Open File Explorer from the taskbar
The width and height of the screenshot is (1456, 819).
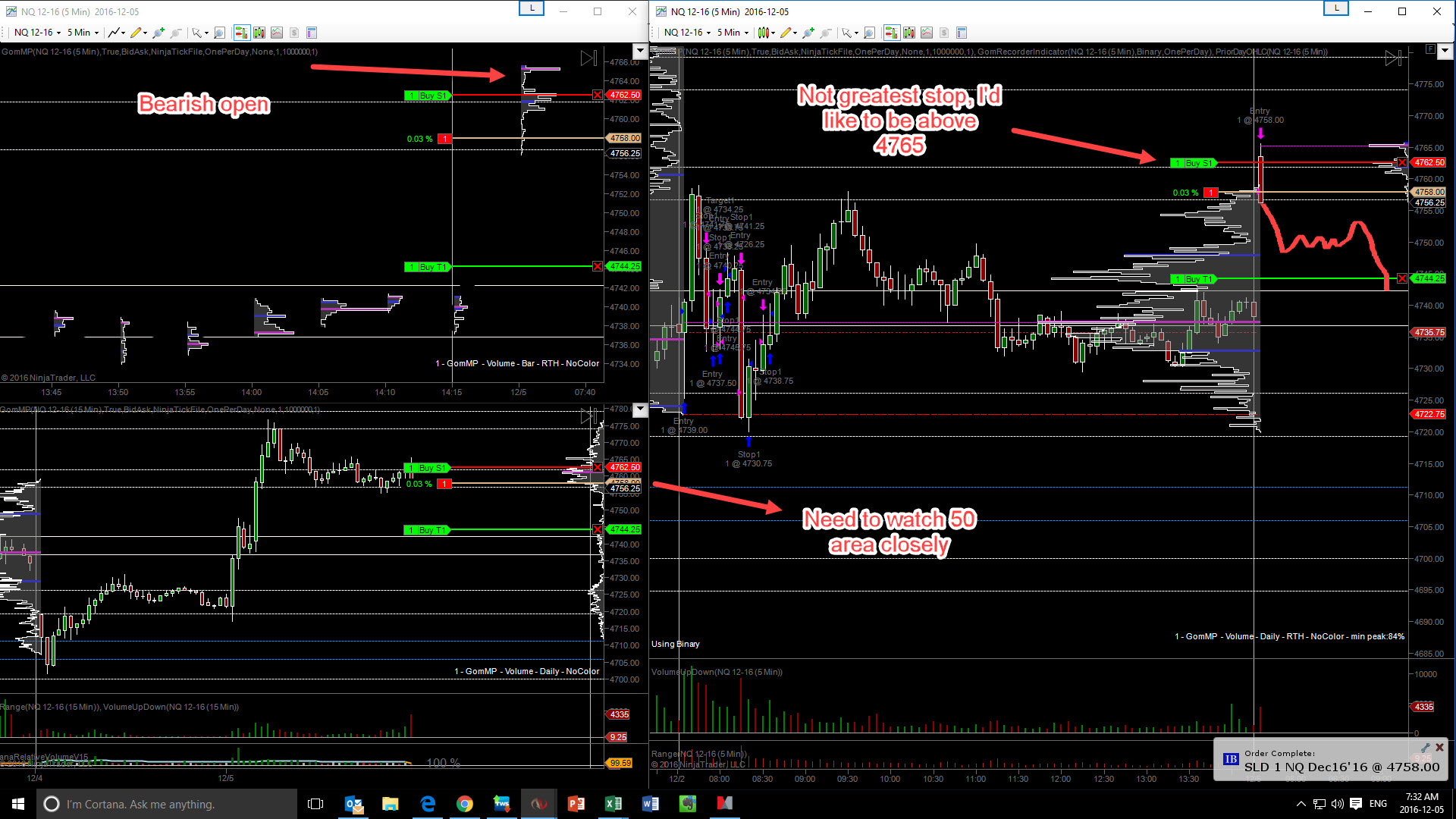(x=391, y=804)
